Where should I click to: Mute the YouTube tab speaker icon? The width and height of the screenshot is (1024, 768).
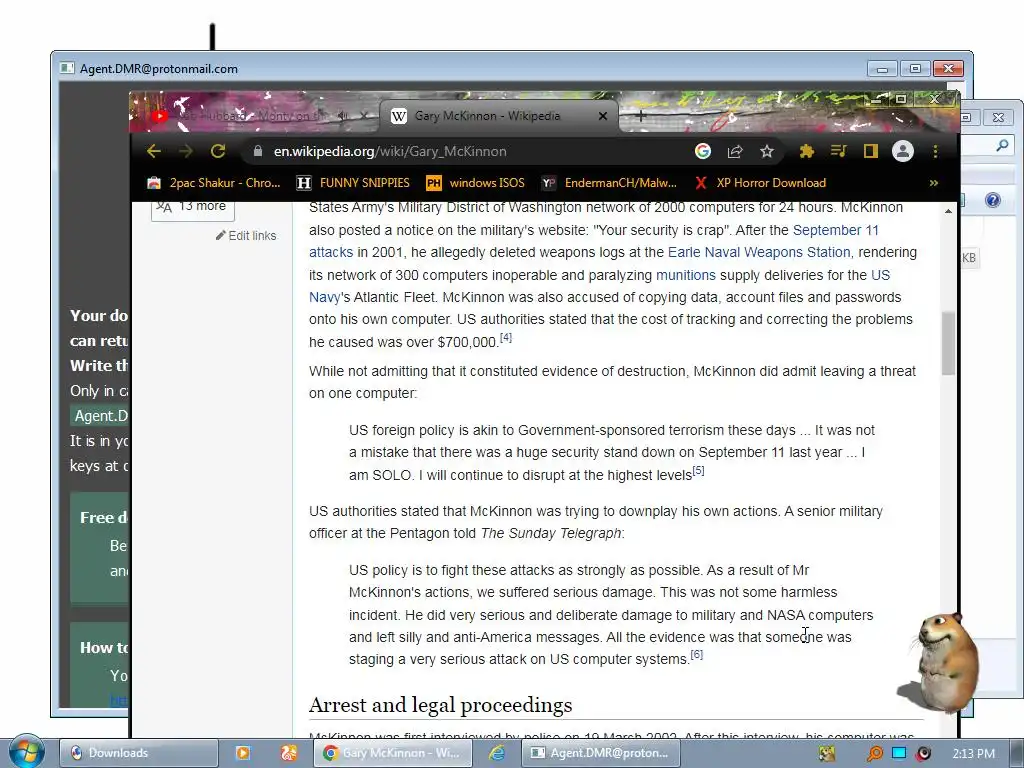pyautogui.click(x=342, y=116)
